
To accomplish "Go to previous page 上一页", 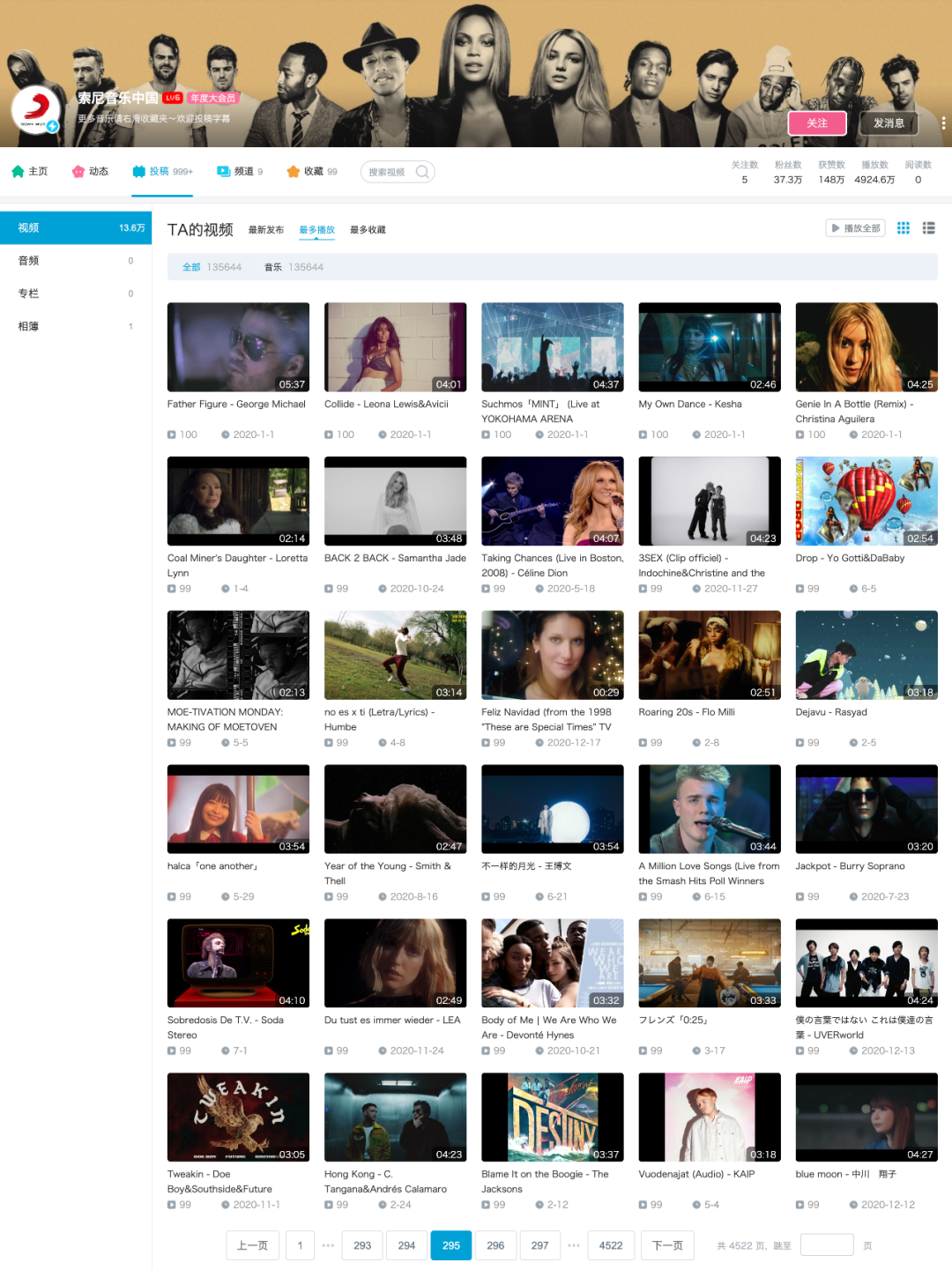I will pos(253,1245).
